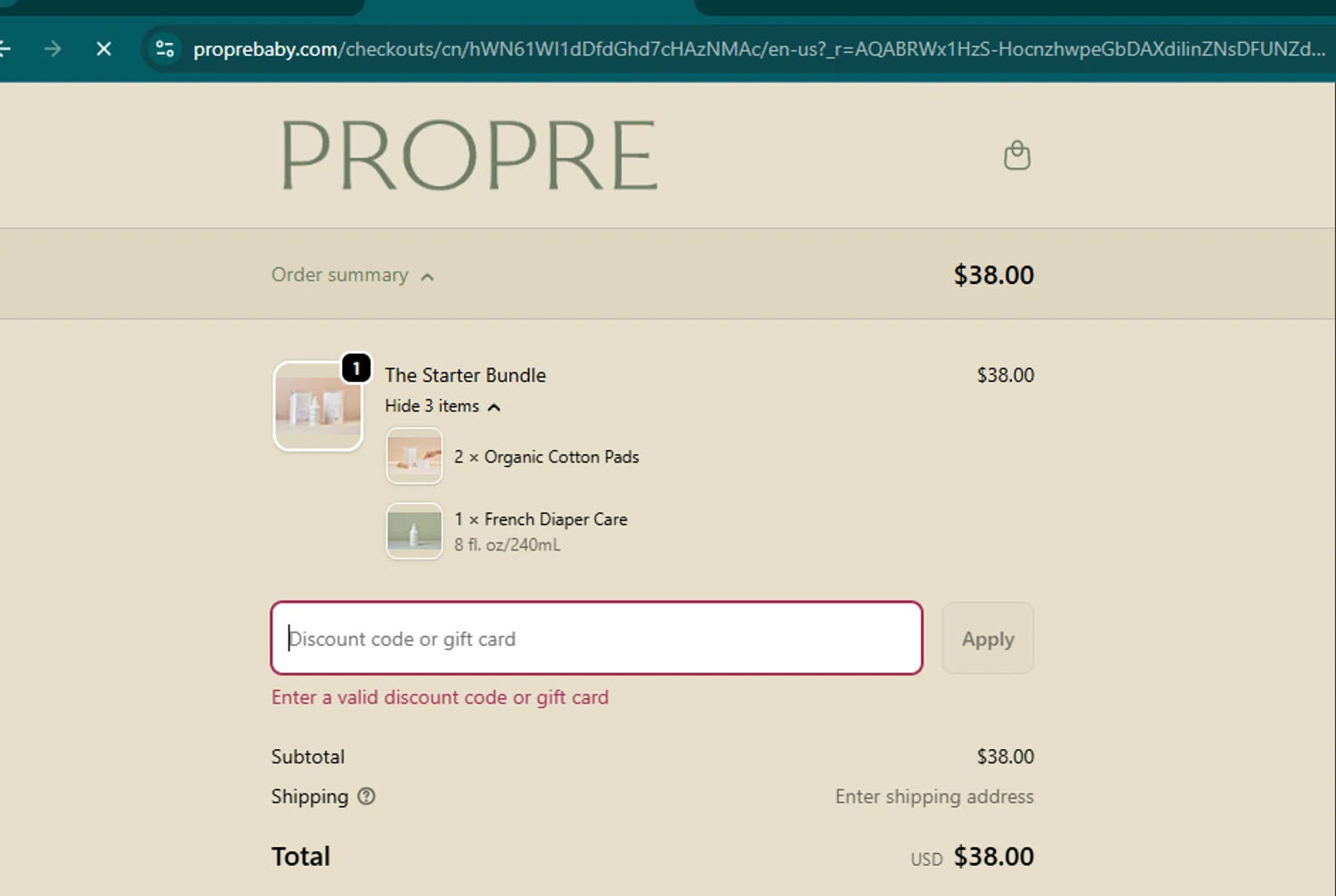Click the Total label
This screenshot has width=1336, height=896.
300,856
